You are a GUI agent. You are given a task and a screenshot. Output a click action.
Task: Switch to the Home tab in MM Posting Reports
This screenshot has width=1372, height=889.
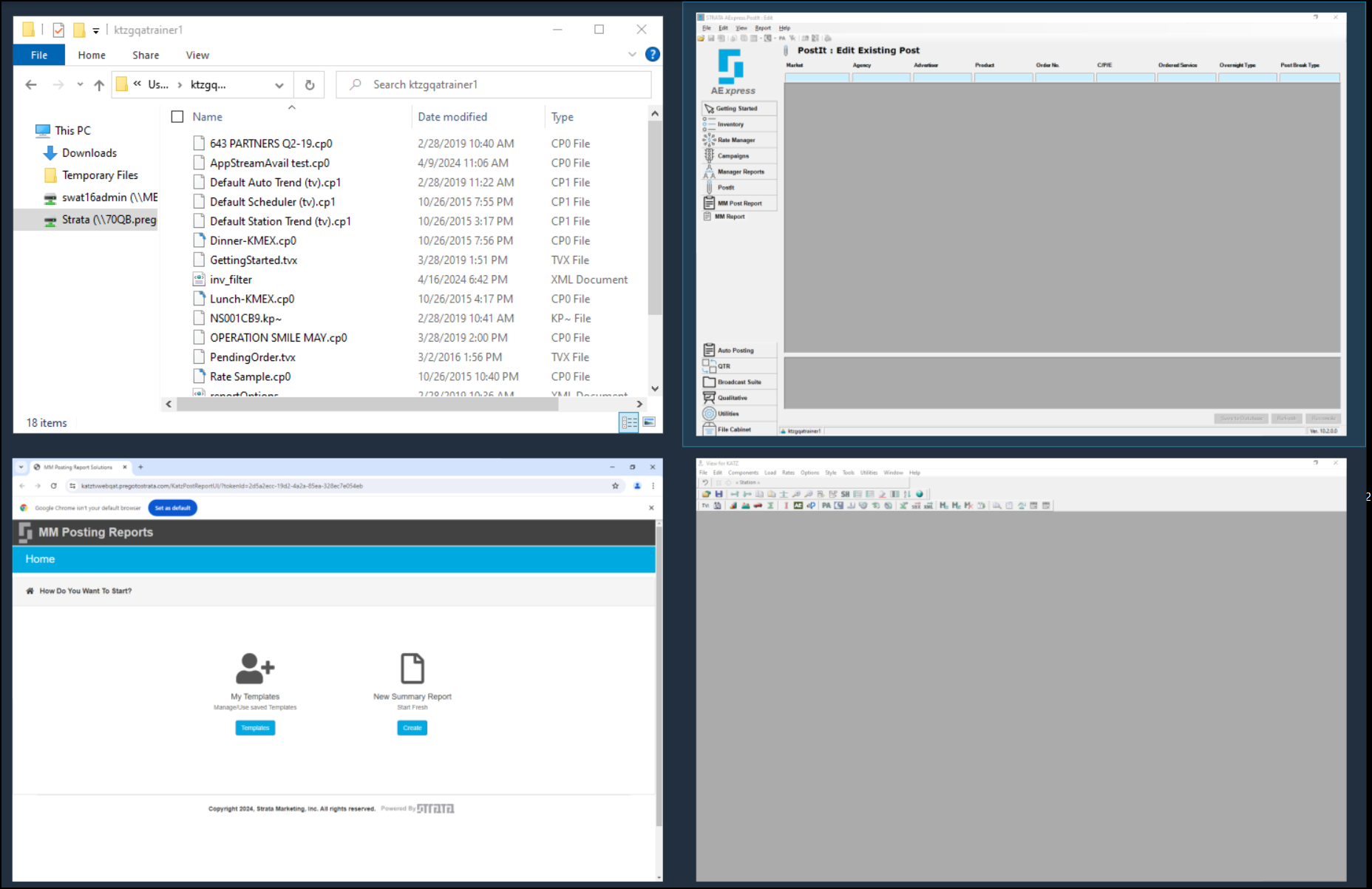(x=40, y=559)
